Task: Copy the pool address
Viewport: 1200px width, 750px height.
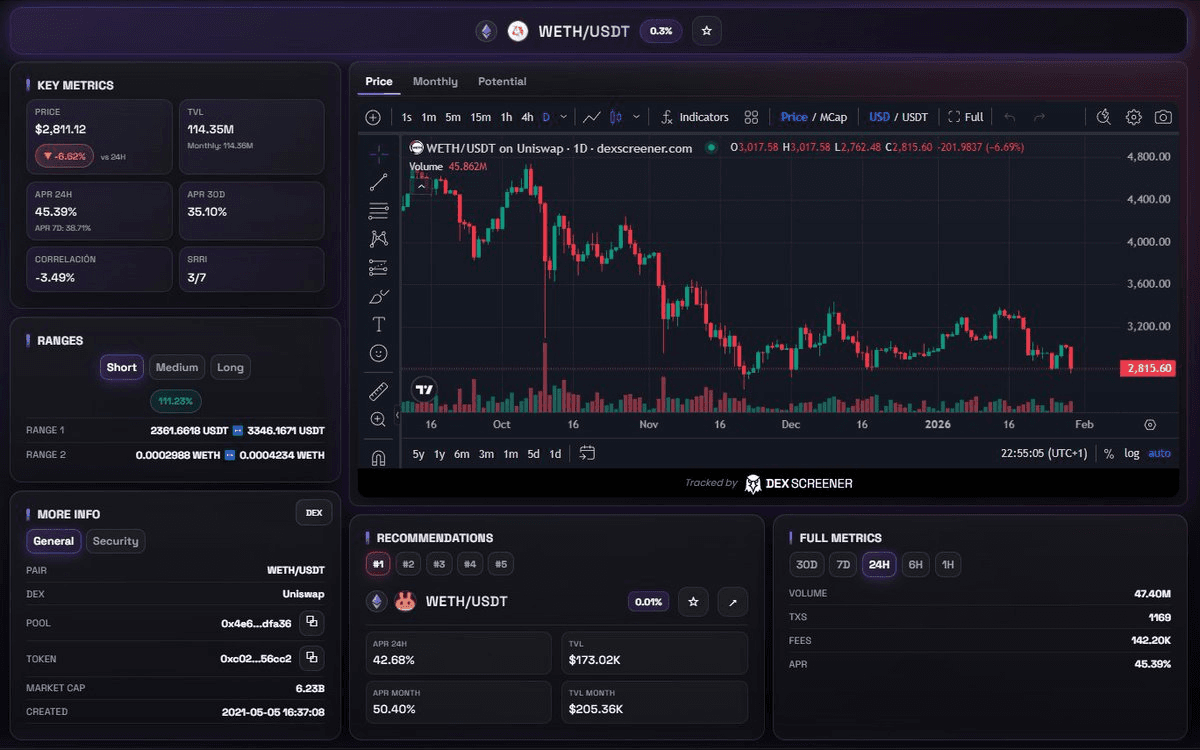Action: pyautogui.click(x=312, y=623)
